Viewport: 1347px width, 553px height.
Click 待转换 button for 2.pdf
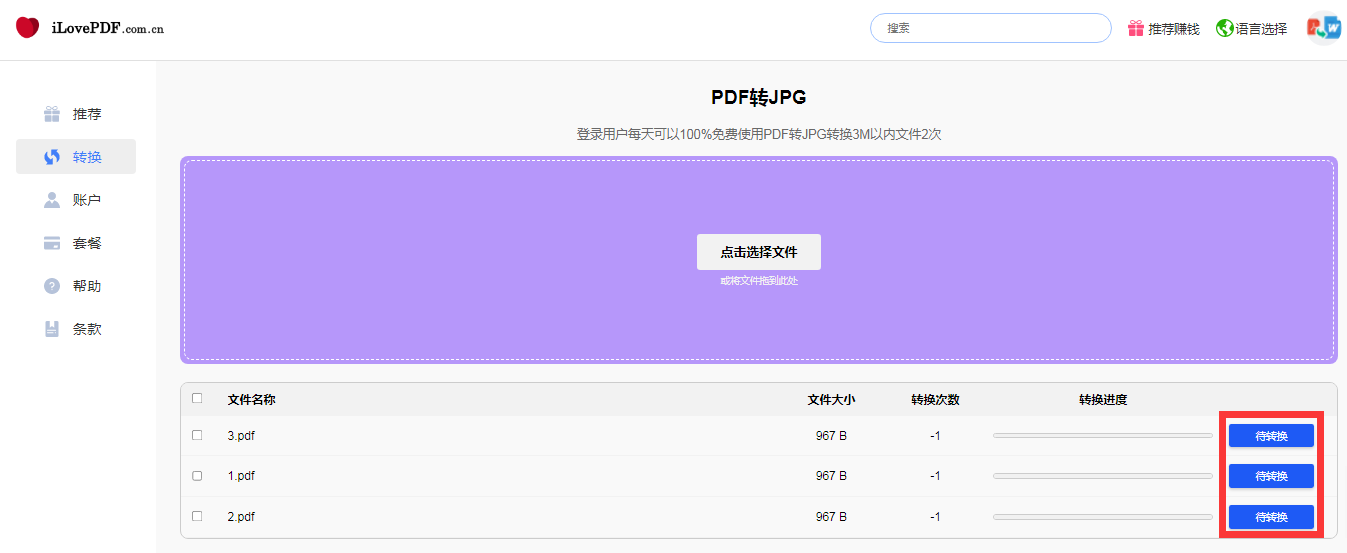(x=1271, y=517)
